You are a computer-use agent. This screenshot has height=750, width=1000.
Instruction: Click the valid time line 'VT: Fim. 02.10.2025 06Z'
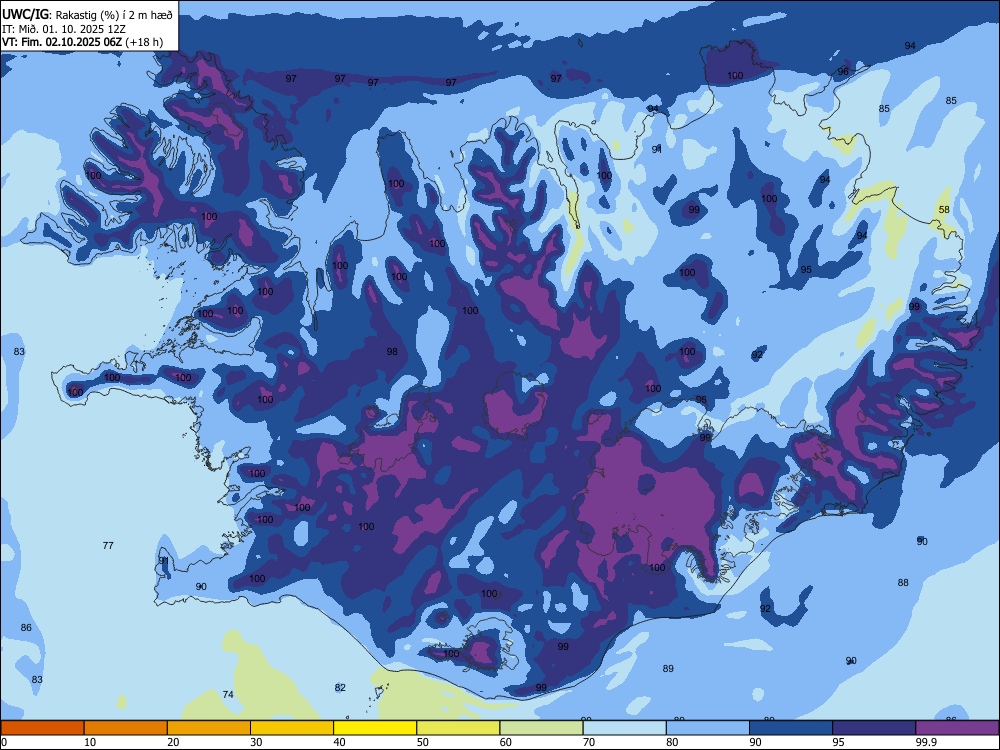[x=62, y=42]
